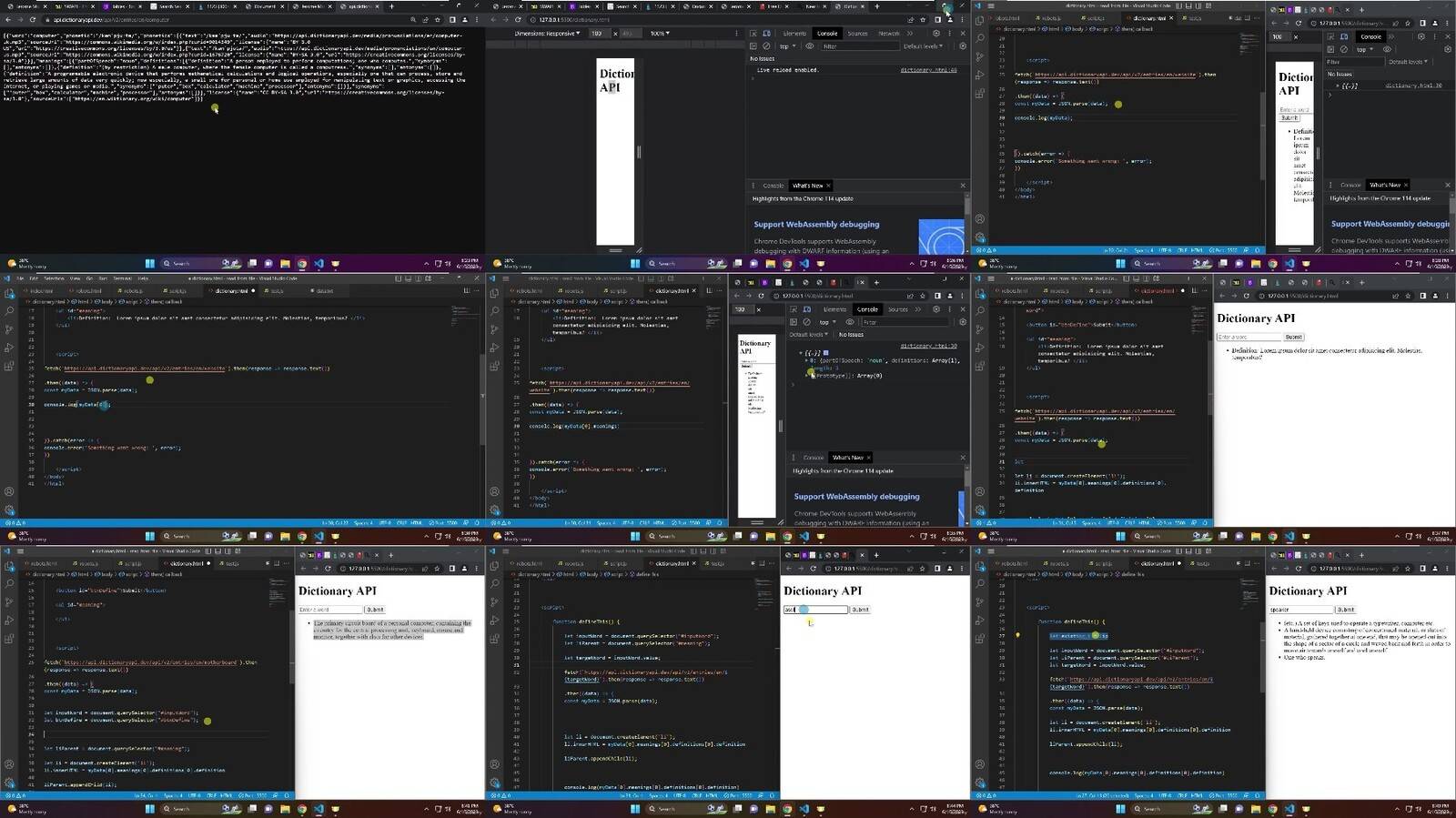
Task: Open Default levels dropdown in 'Live reload enabled' console
Action: click(922, 46)
